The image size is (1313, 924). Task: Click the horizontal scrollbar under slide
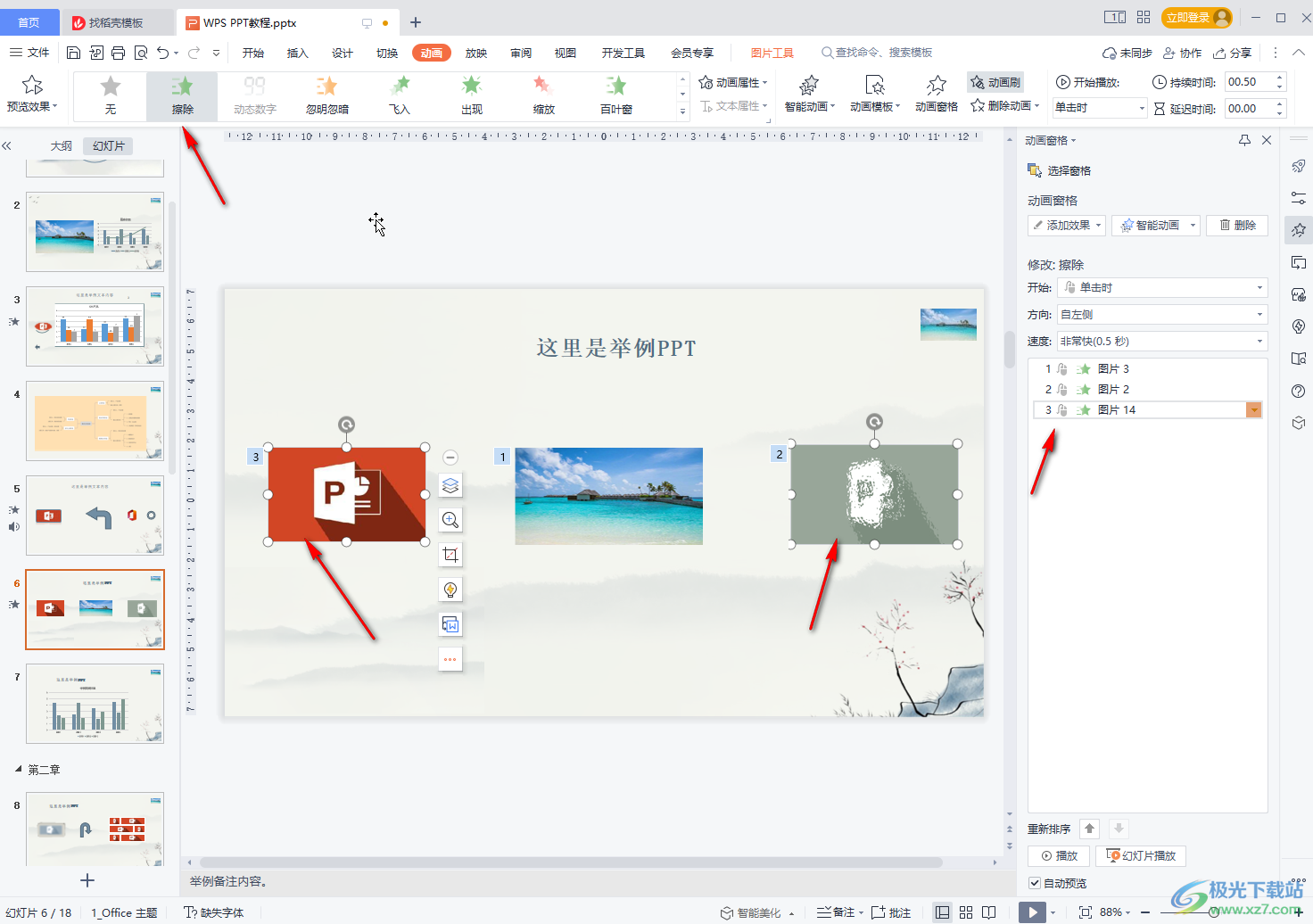pyautogui.click(x=571, y=862)
